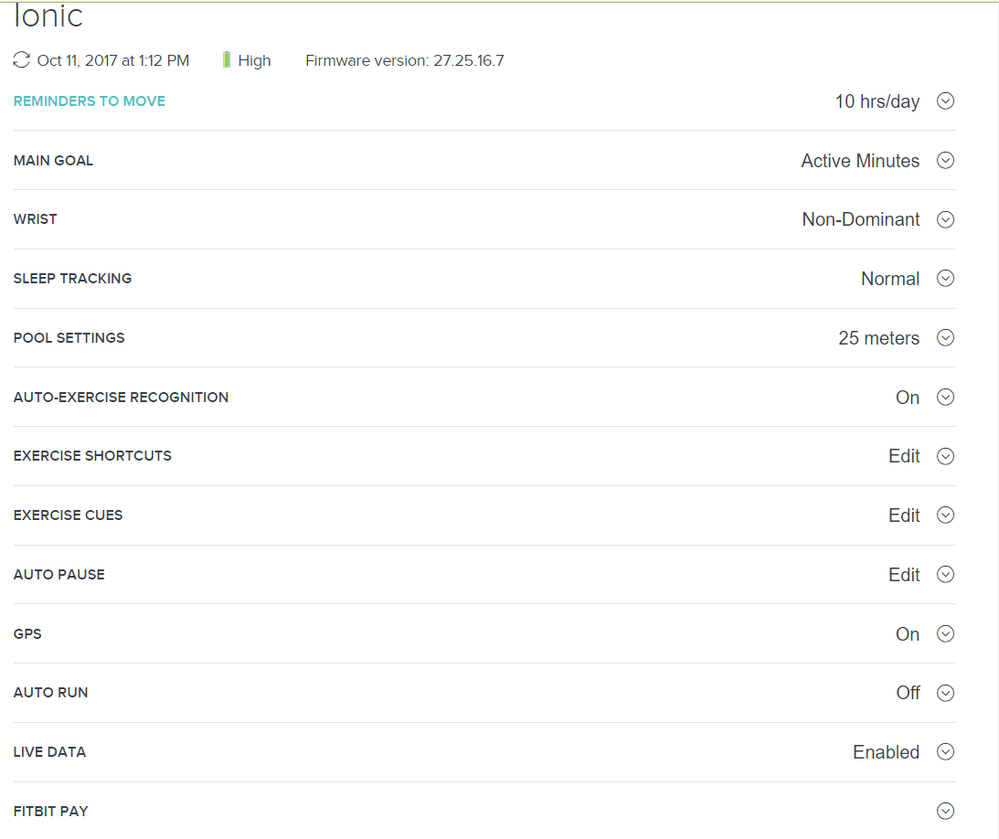999x839 pixels.
Task: Expand the Exercise Shortcuts chevron
Action: click(x=945, y=456)
